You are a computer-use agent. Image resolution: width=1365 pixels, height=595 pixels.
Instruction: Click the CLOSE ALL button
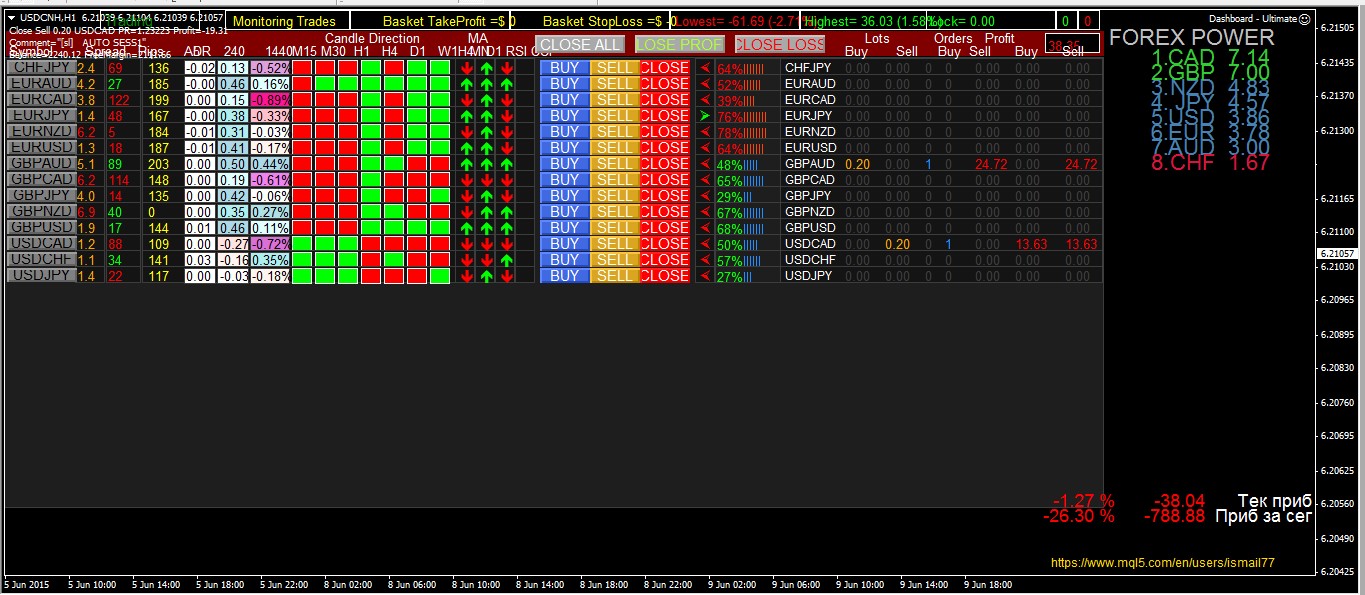point(580,44)
